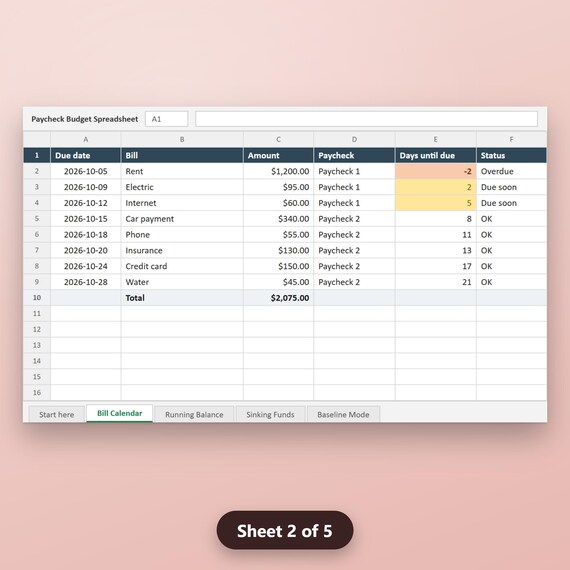
Task: Select the 2026-10-18 date cell
Action: click(x=85, y=234)
